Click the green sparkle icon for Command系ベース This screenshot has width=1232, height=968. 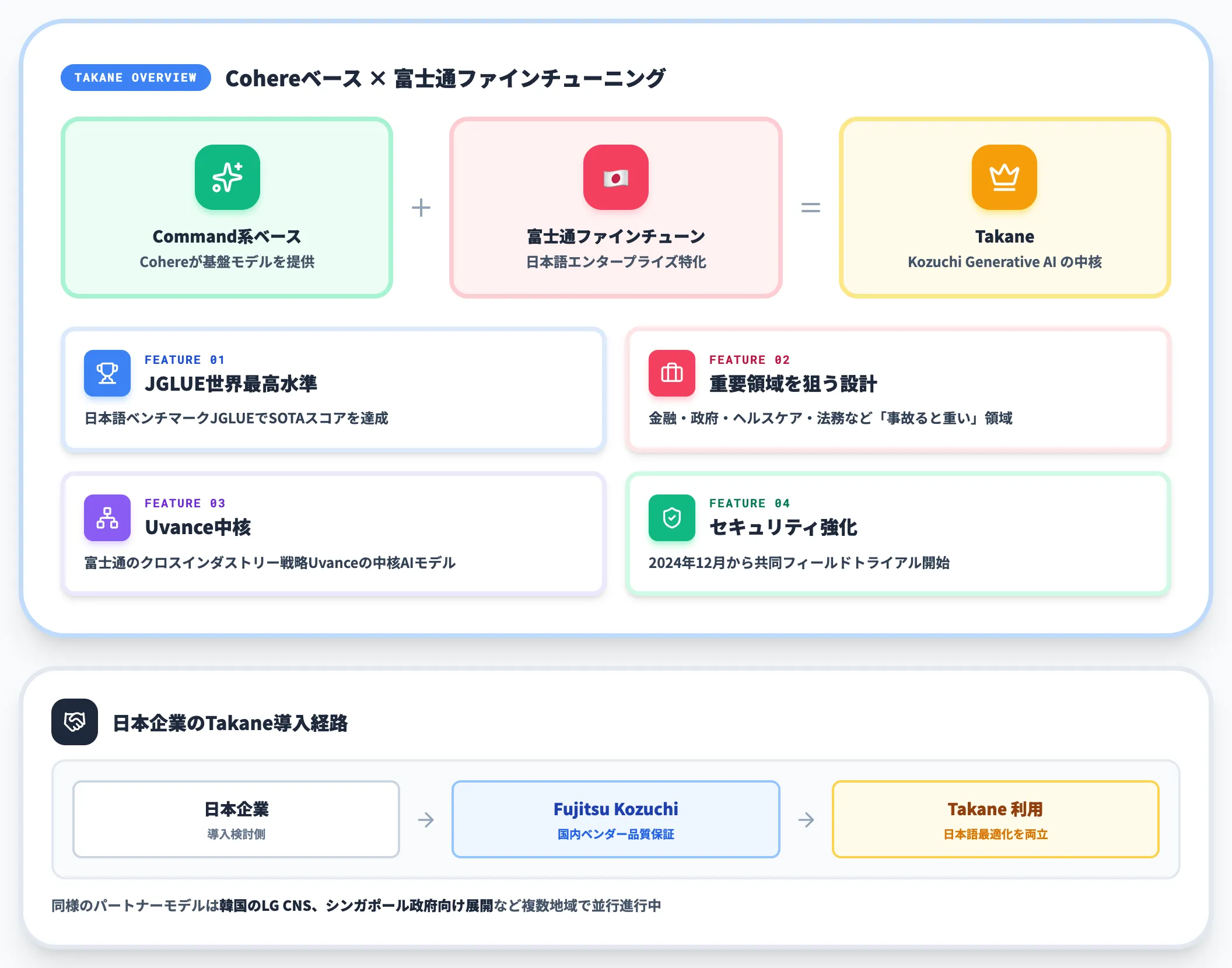tap(227, 177)
